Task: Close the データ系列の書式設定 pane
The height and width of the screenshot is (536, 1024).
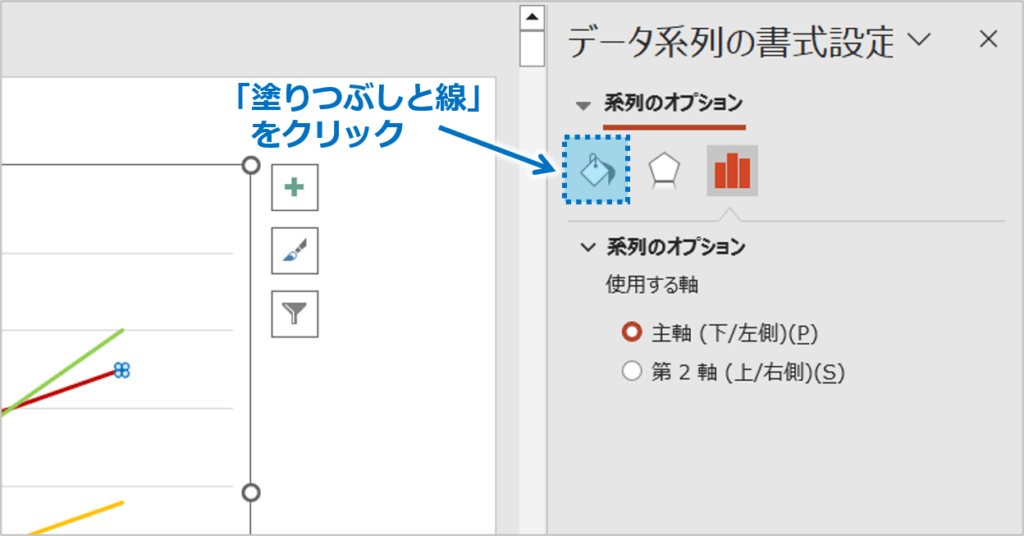Action: (x=989, y=39)
